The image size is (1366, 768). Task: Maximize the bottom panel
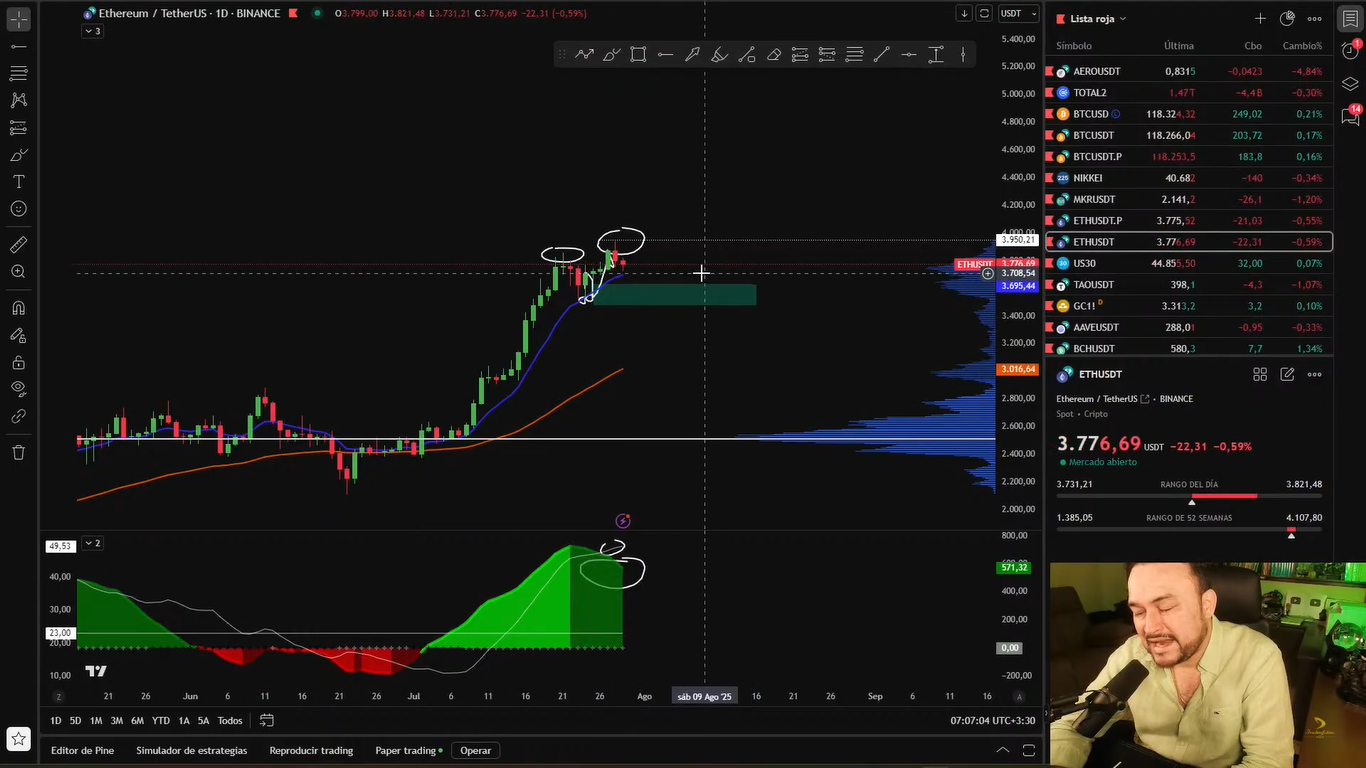pos(1028,750)
